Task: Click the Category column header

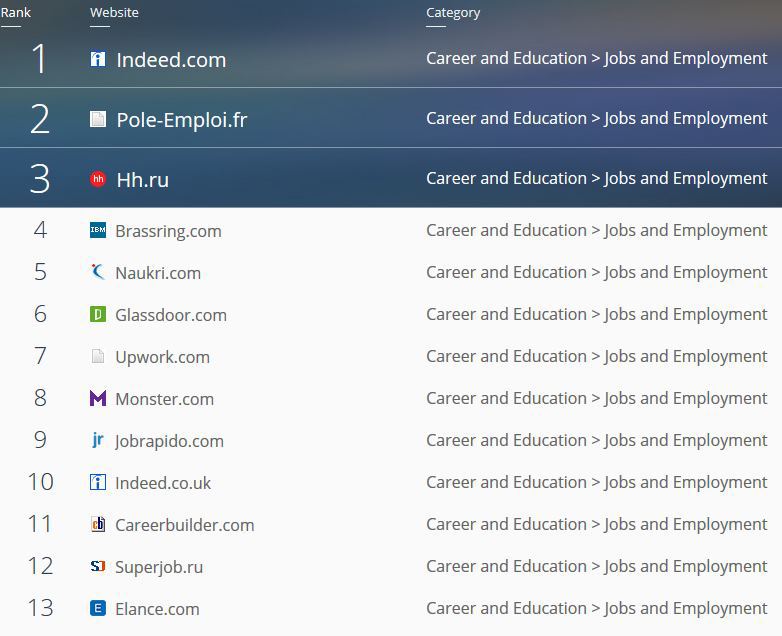Action: coord(453,13)
